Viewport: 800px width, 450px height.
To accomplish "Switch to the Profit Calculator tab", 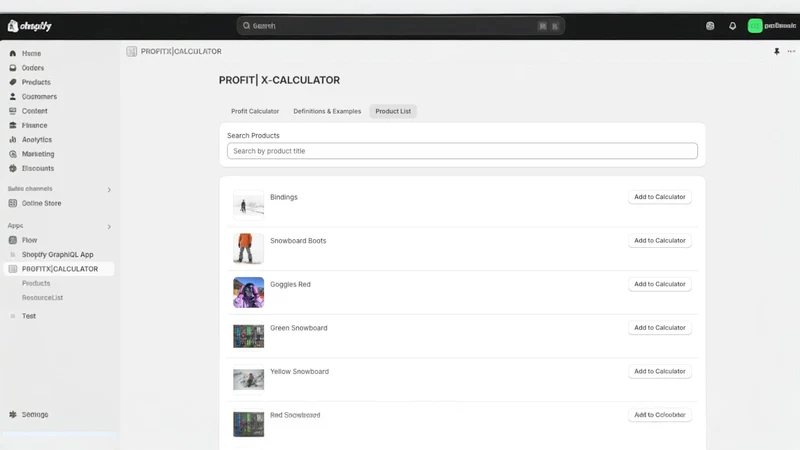I will pos(255,111).
